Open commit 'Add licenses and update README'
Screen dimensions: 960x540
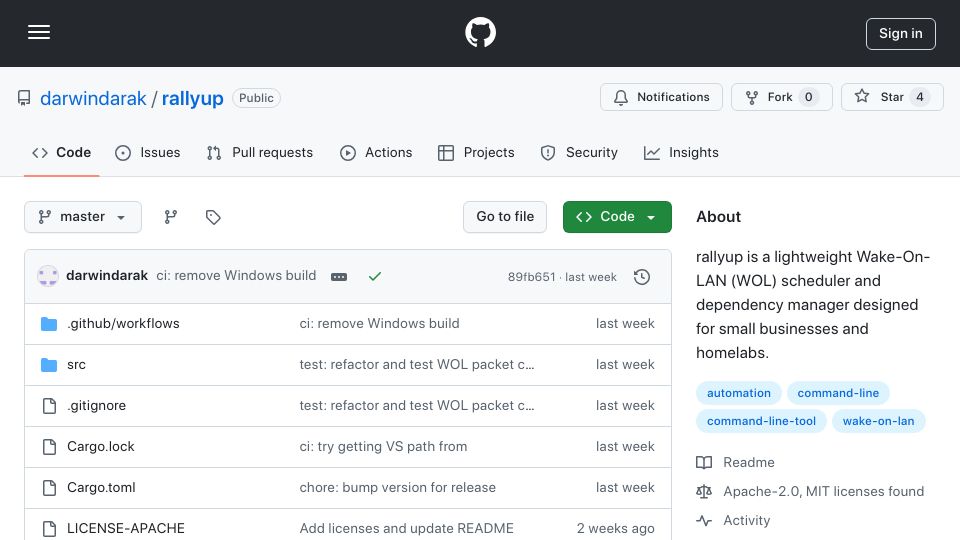[407, 528]
